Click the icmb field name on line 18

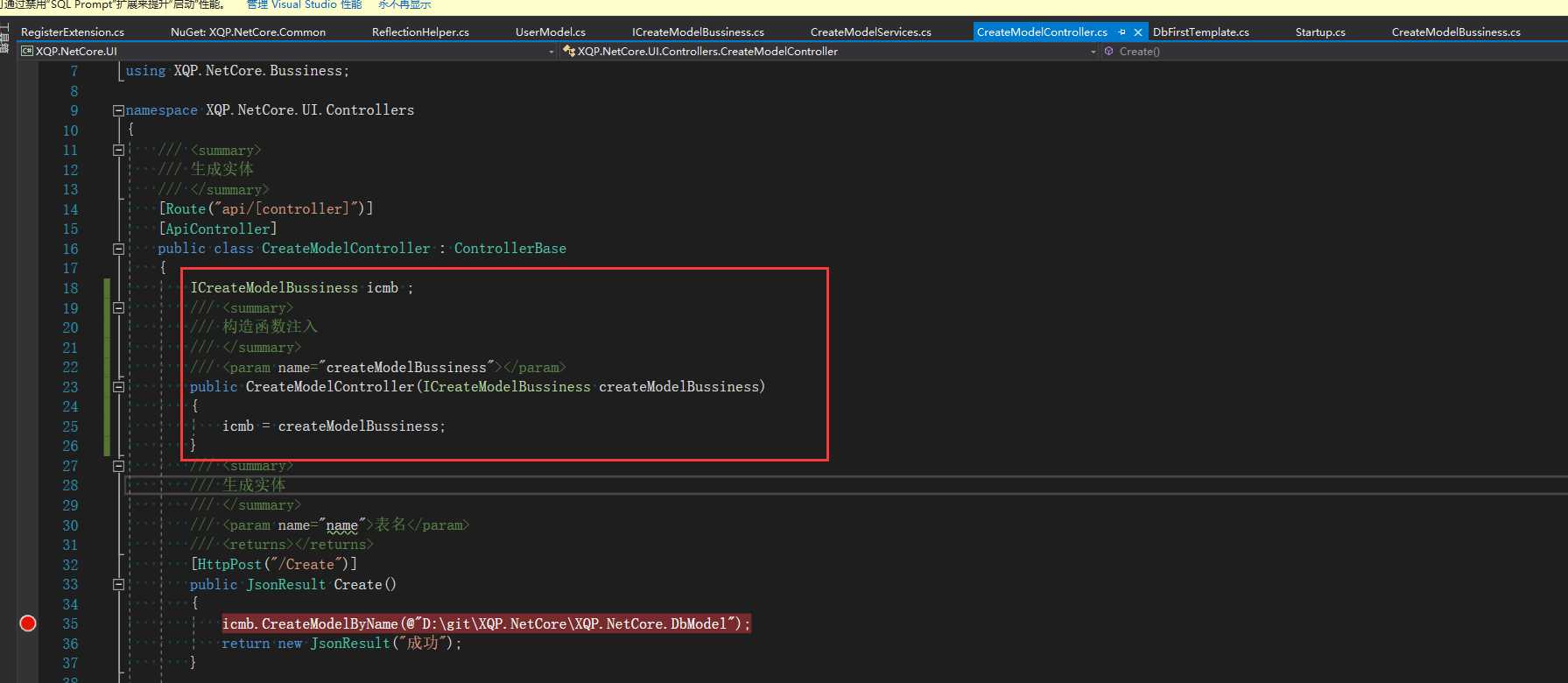[x=383, y=288]
